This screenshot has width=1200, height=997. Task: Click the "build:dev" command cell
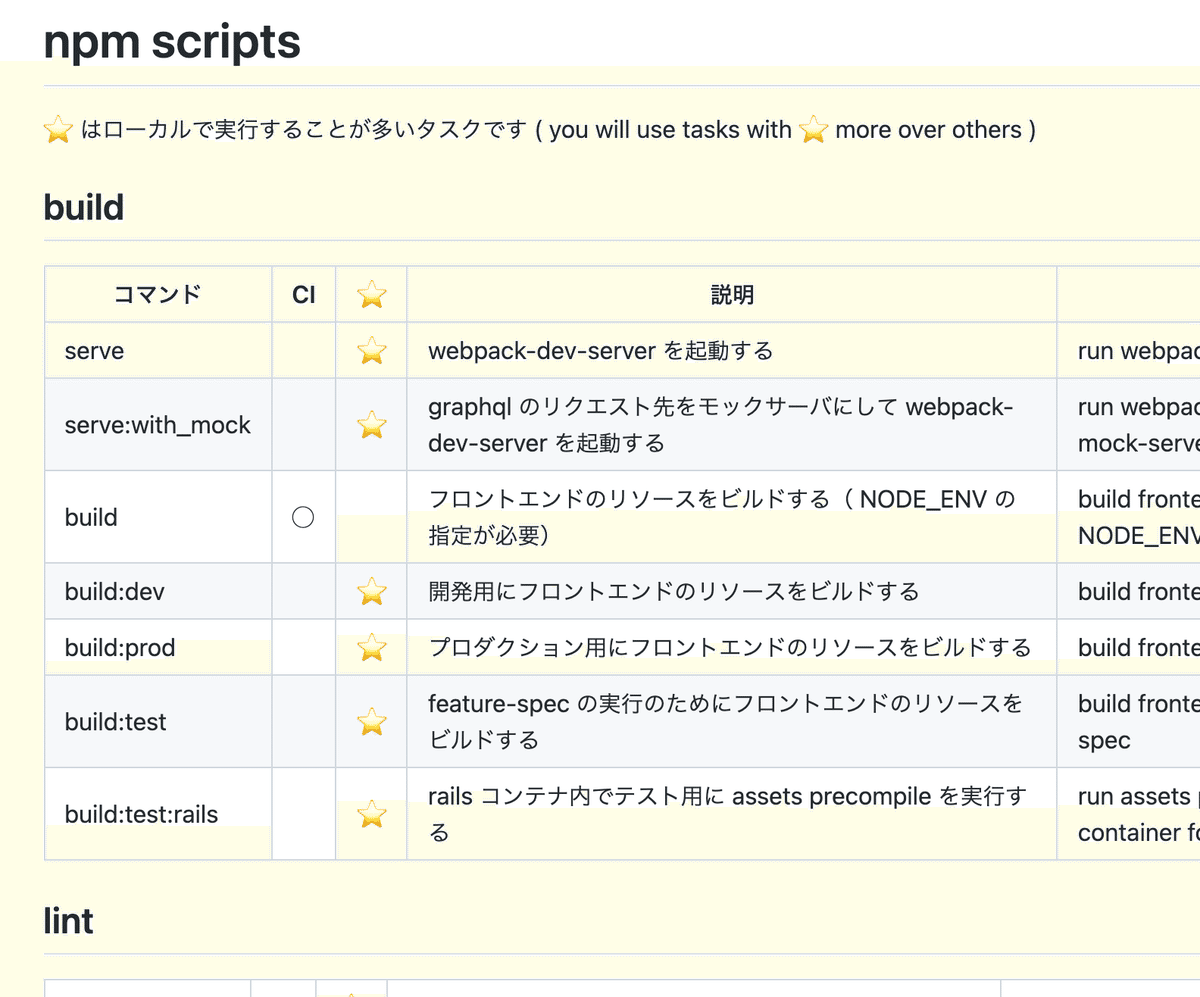coord(158,591)
